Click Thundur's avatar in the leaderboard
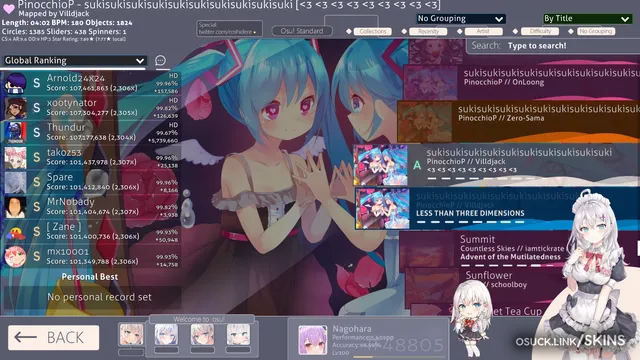This screenshot has width=640, height=360. 16,133
